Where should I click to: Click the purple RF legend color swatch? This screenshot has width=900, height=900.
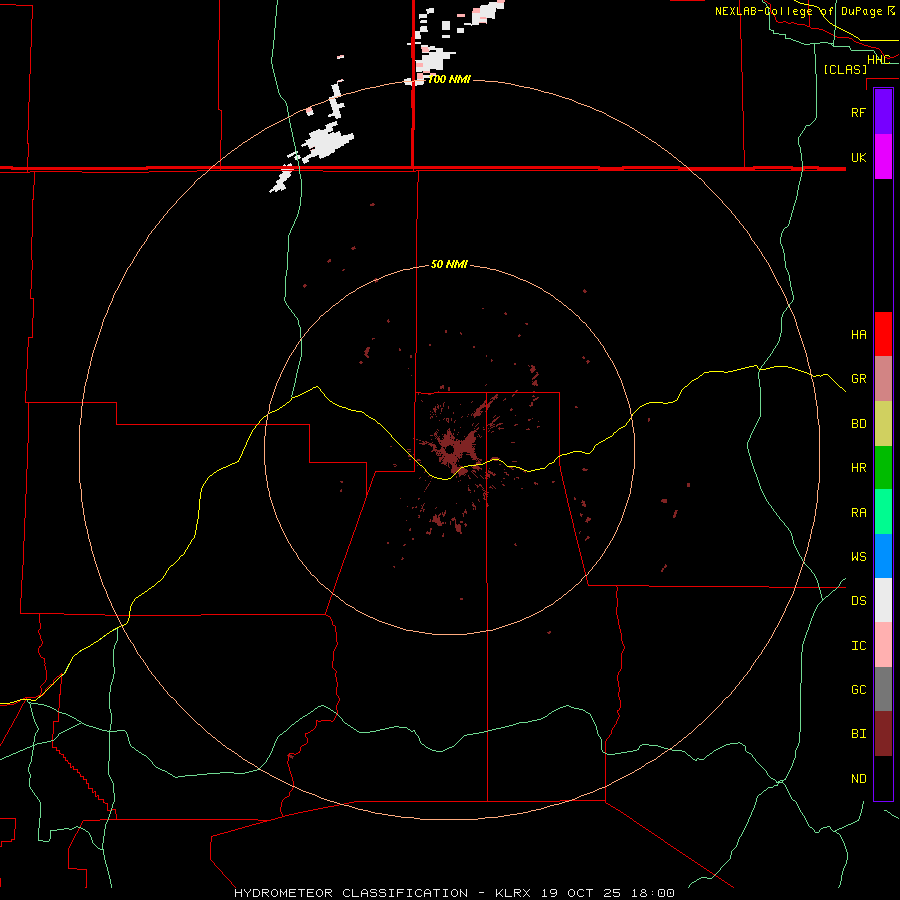[883, 111]
